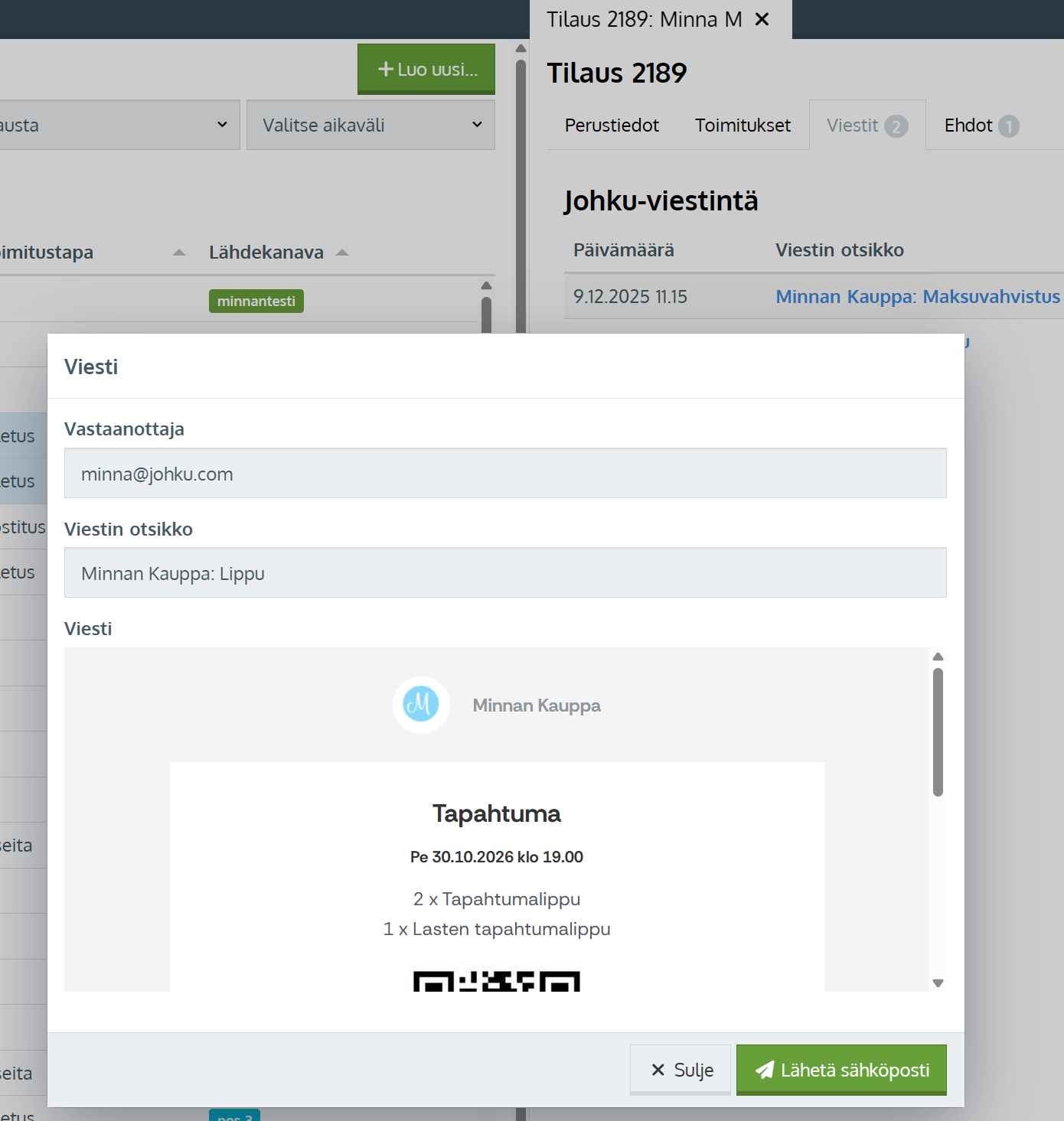The image size is (1064, 1121).
Task: Click the Viestin otsikko subject field
Action: click(504, 573)
